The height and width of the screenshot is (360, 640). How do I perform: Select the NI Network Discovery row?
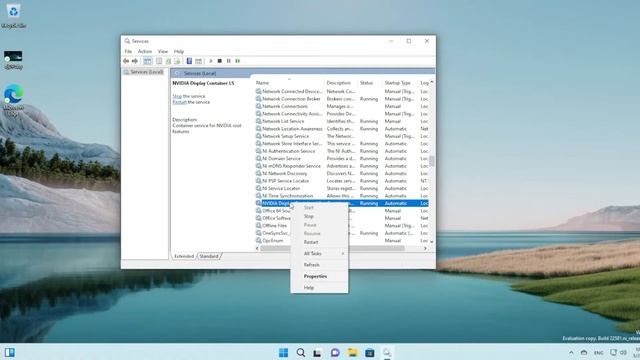[x=341, y=173]
